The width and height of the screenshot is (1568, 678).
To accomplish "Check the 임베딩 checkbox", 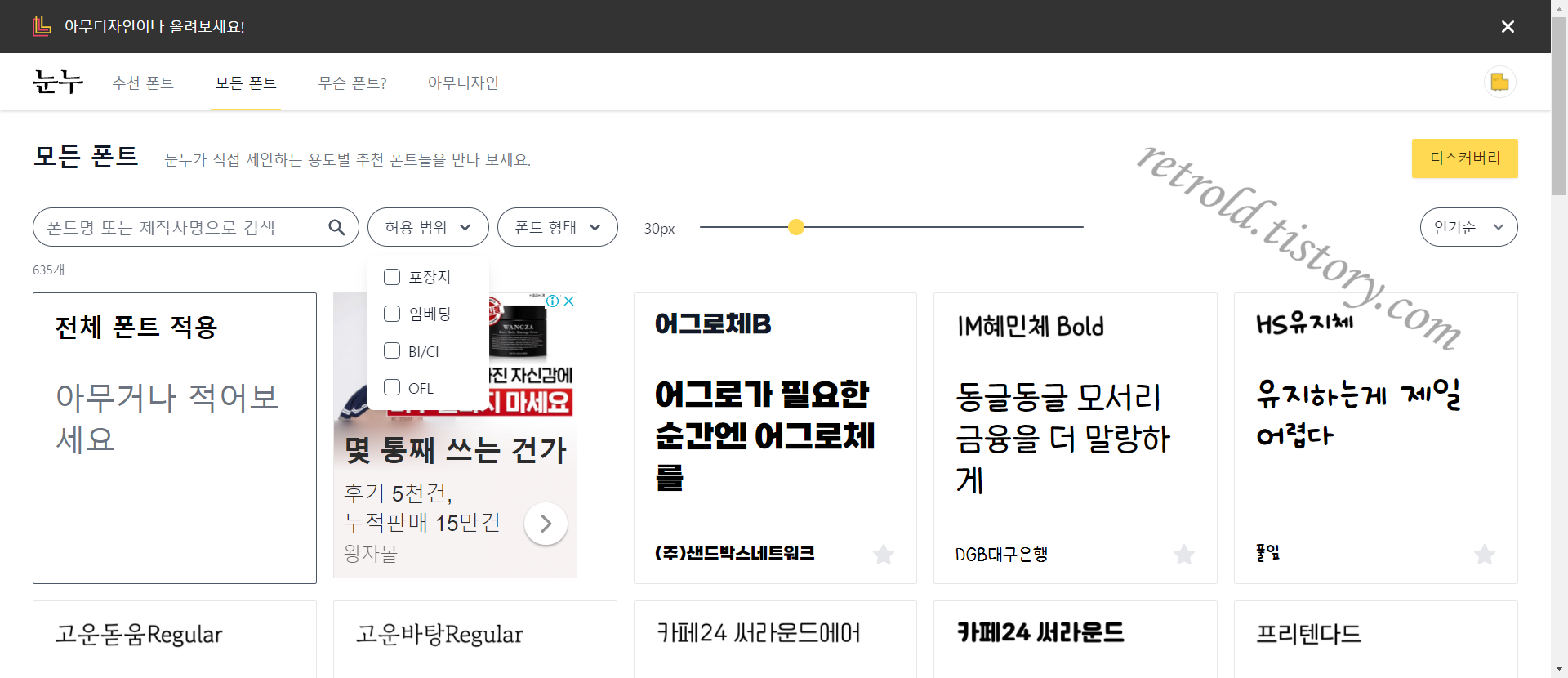I will pos(392,314).
